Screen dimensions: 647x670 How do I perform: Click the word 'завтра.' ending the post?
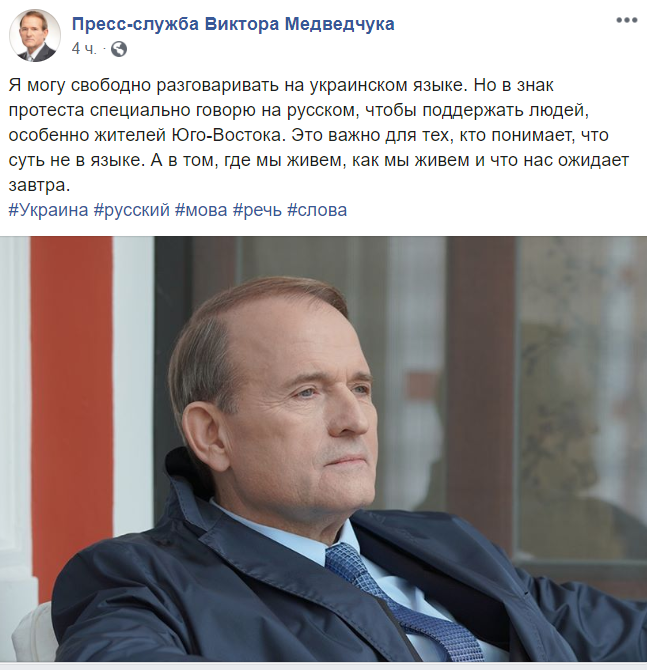[x=38, y=185]
